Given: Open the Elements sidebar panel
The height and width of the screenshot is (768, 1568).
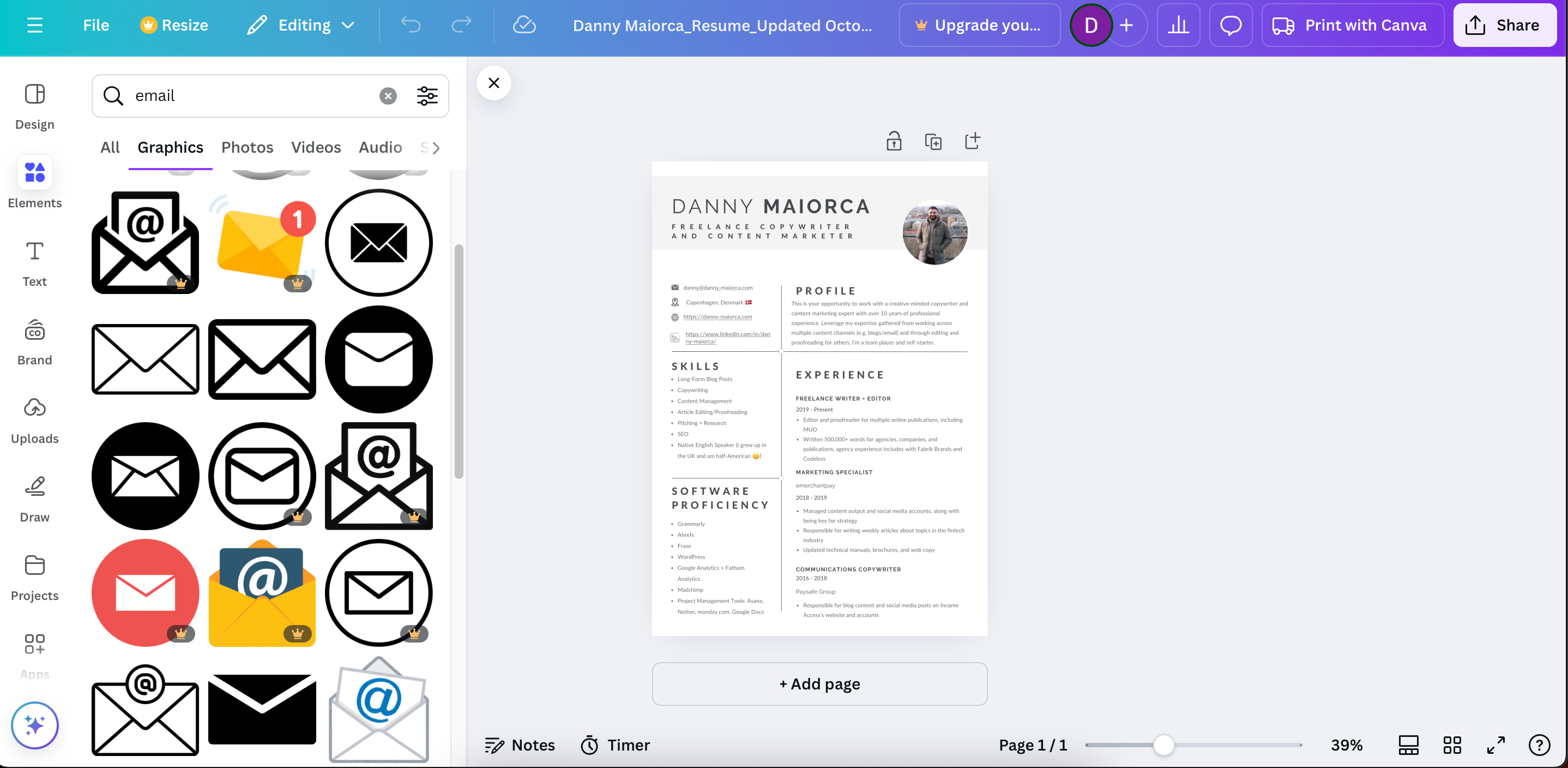Looking at the screenshot, I should pyautogui.click(x=35, y=183).
